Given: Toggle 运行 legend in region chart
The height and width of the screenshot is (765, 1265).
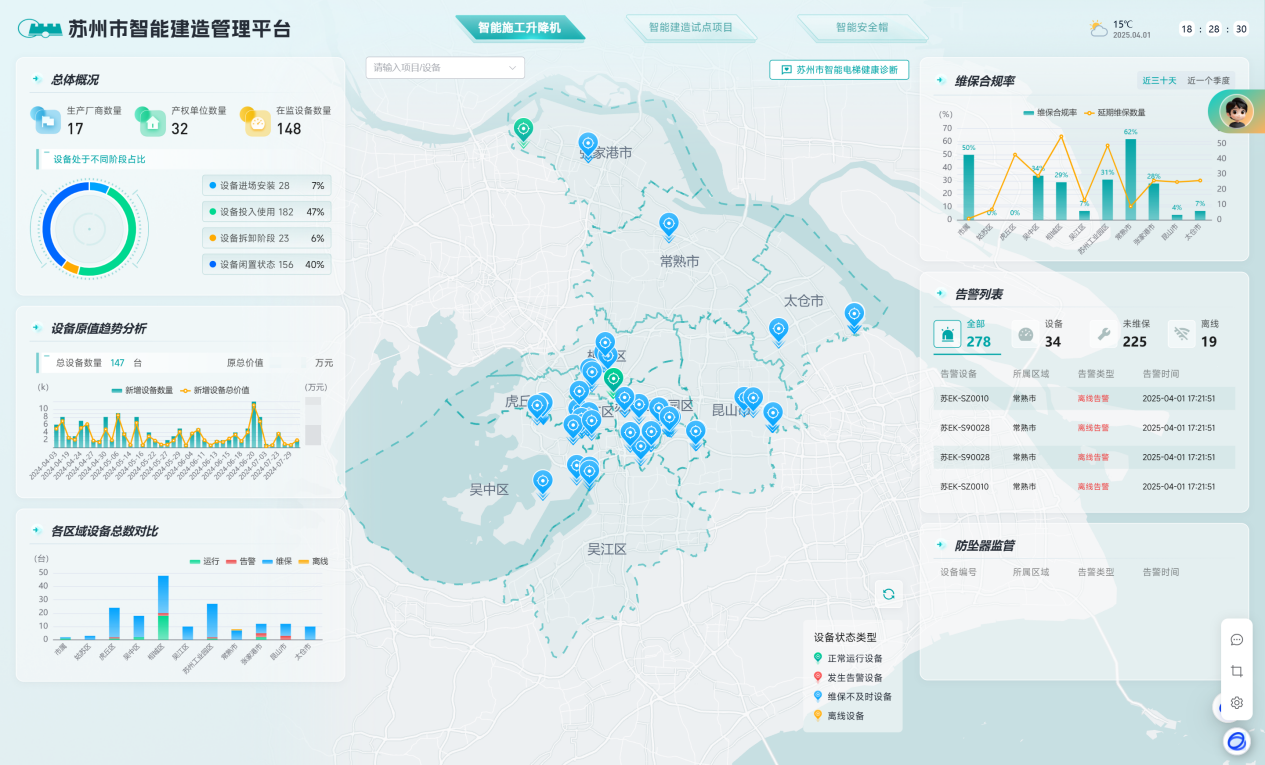Looking at the screenshot, I should (204, 561).
